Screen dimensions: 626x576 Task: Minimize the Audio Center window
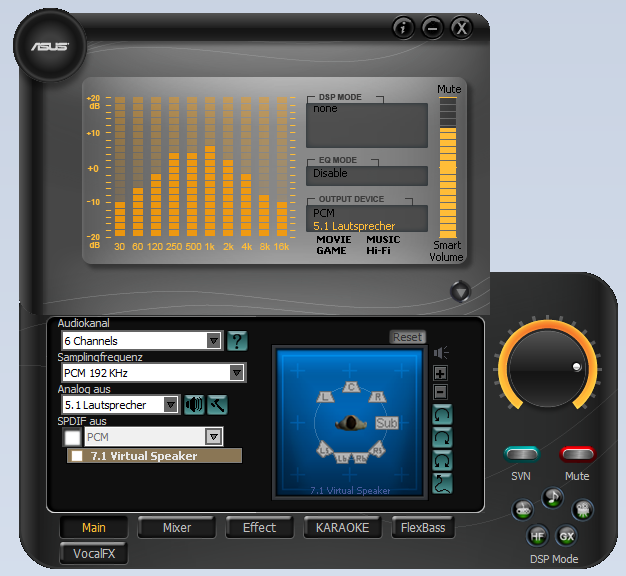click(x=433, y=28)
